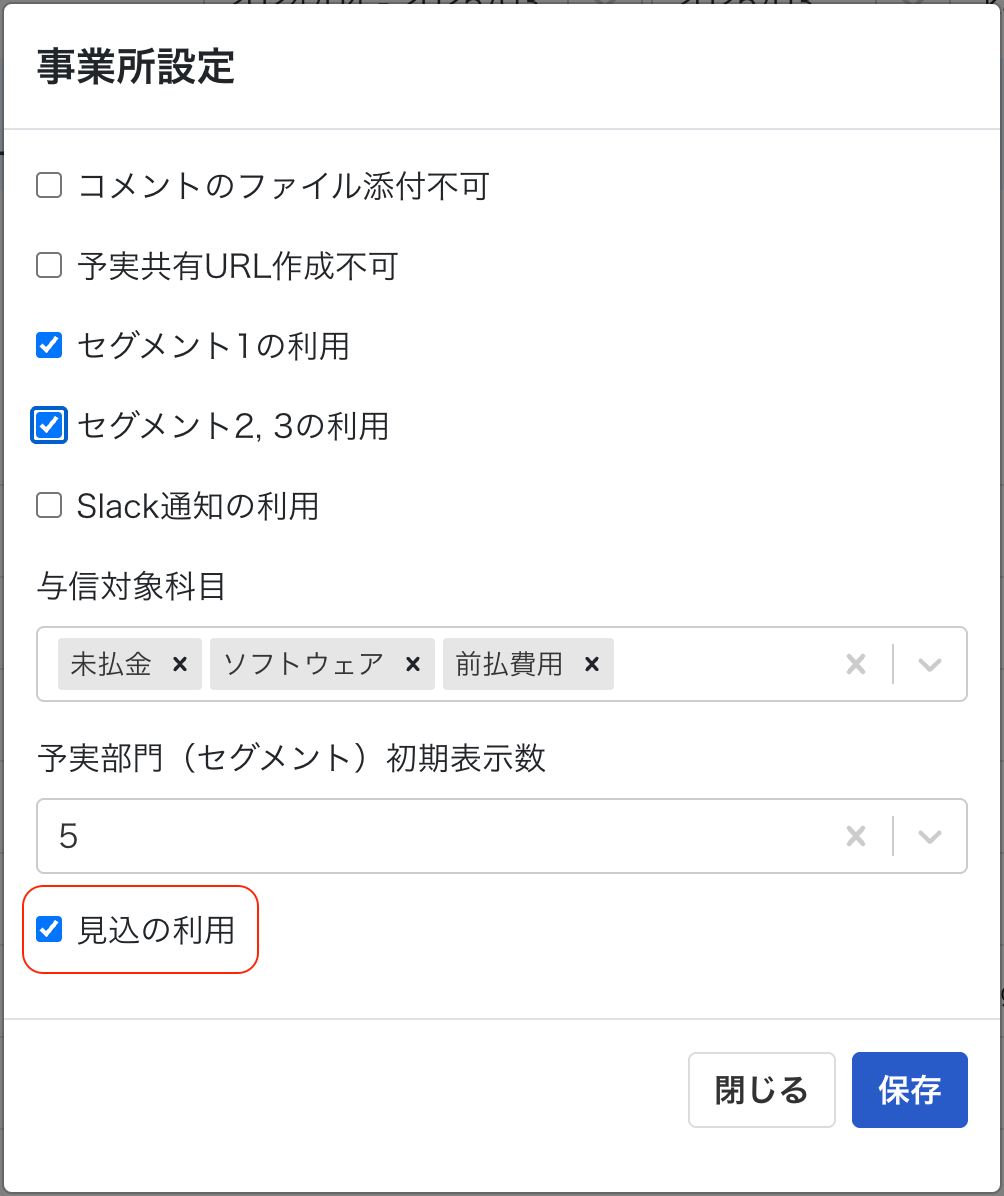
Task: Check 予実共有URL作成不可 option
Action: click(x=49, y=265)
